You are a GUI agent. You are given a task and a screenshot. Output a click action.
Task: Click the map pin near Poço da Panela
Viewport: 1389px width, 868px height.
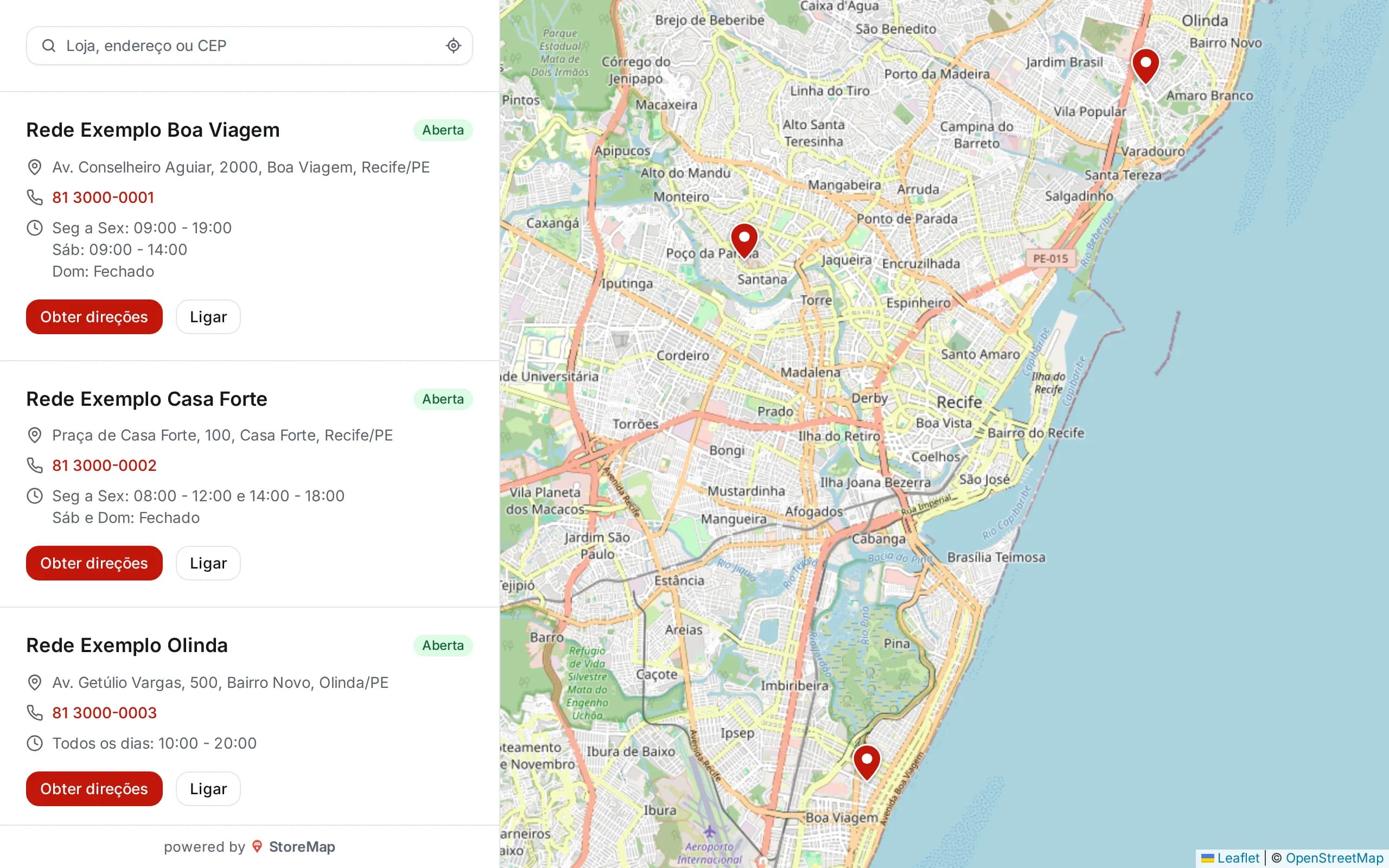[744, 240]
